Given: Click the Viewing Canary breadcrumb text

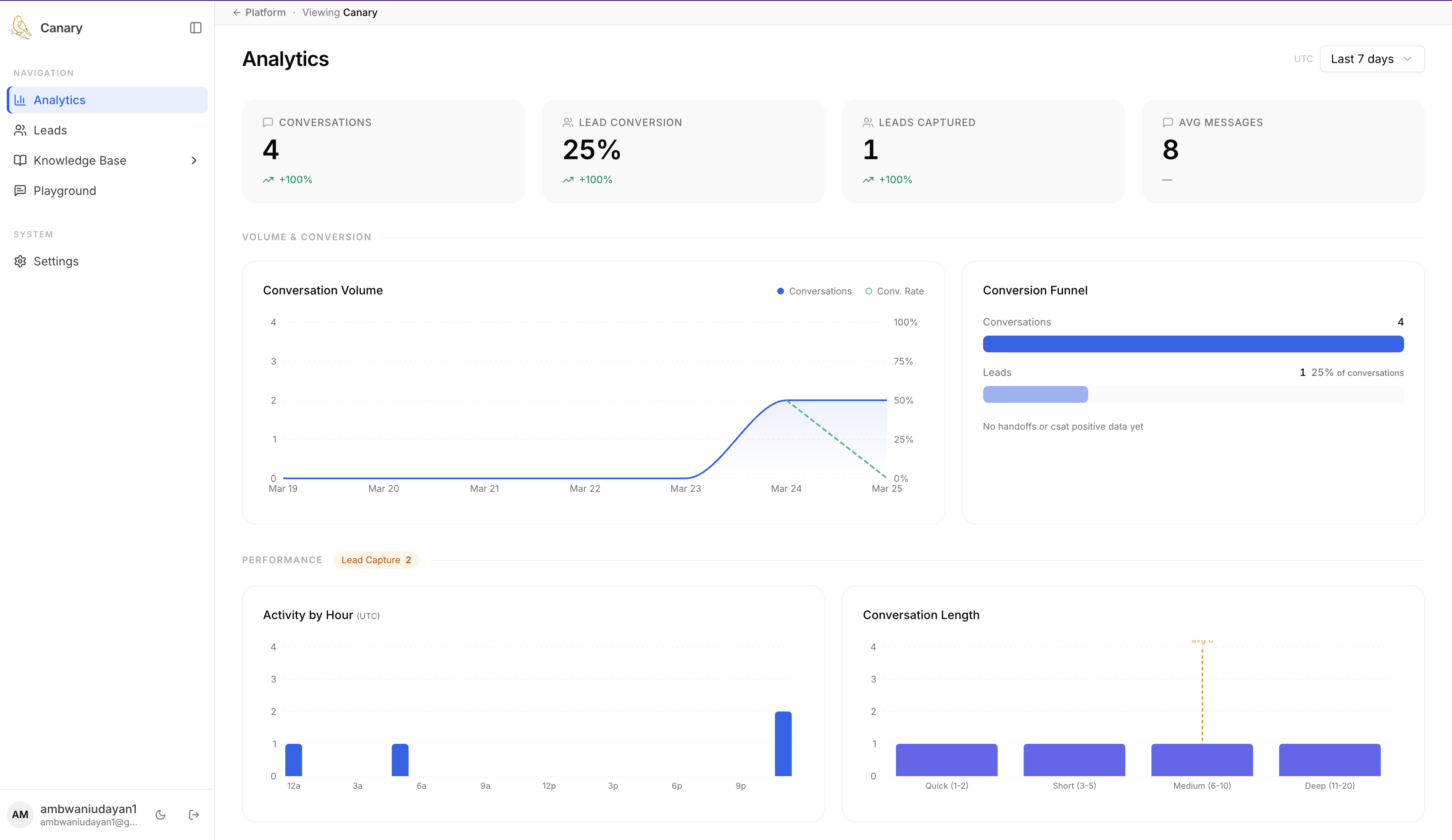Looking at the screenshot, I should 340,13.
